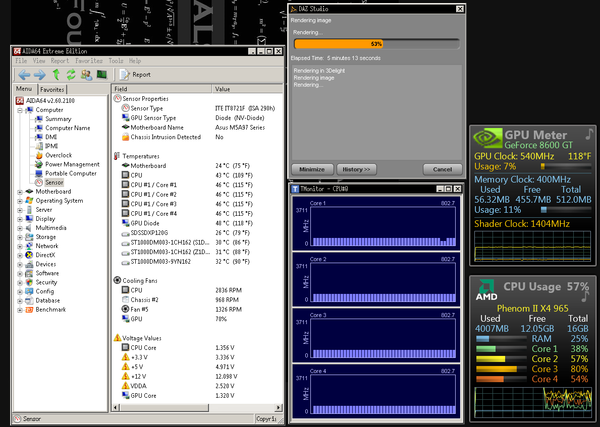Expand the Multimedia tree node
The width and height of the screenshot is (600, 427).
click(x=20, y=228)
